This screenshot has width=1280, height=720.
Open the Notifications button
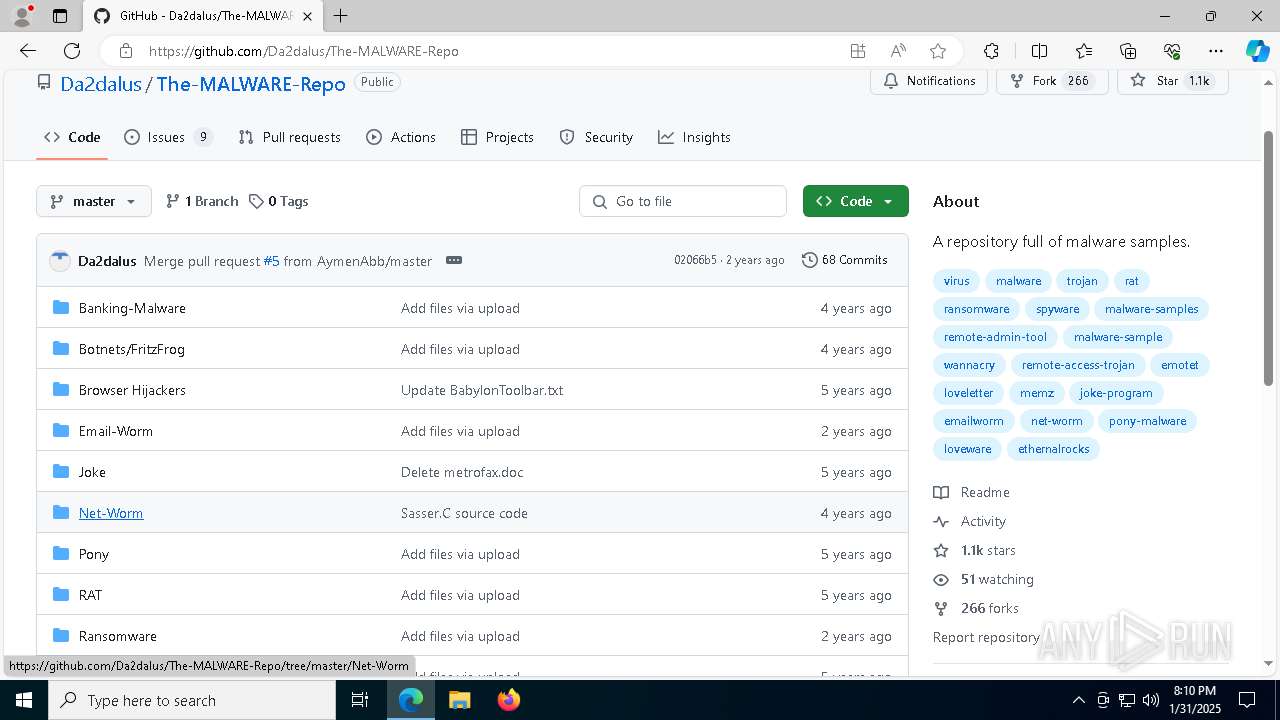pyautogui.click(x=929, y=81)
